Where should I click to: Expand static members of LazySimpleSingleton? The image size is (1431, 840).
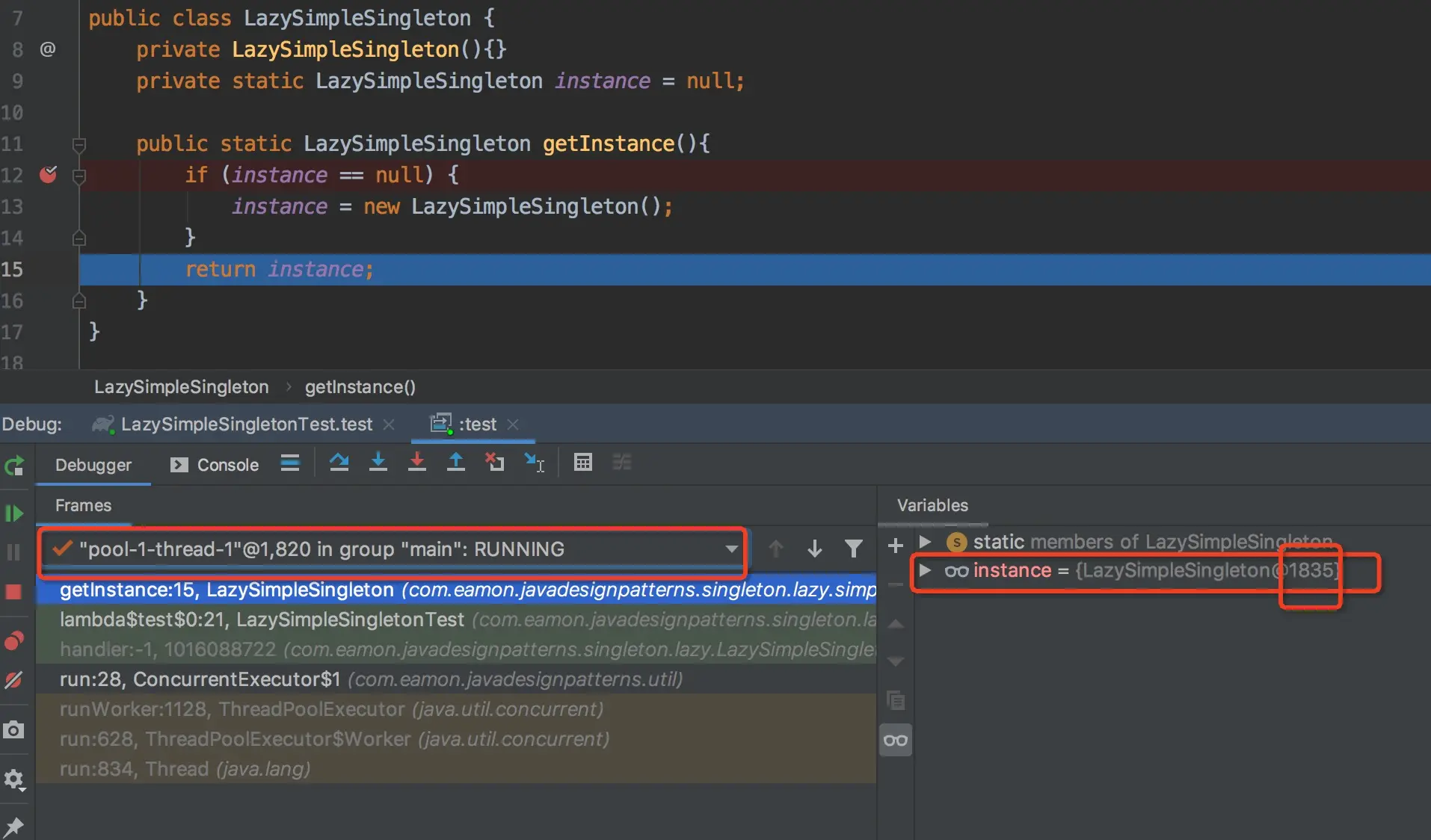925,541
